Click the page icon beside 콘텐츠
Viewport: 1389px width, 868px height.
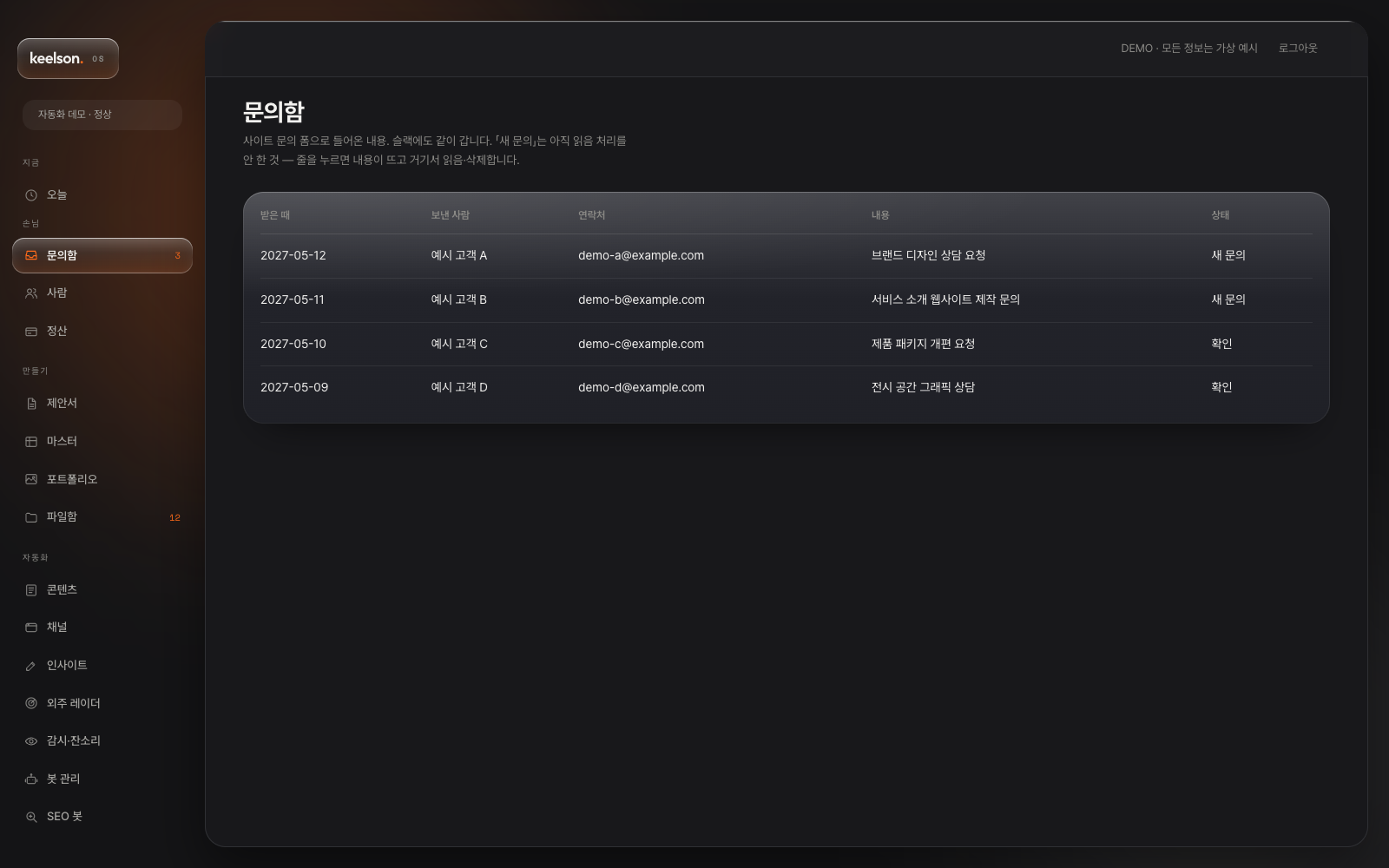[31, 590]
